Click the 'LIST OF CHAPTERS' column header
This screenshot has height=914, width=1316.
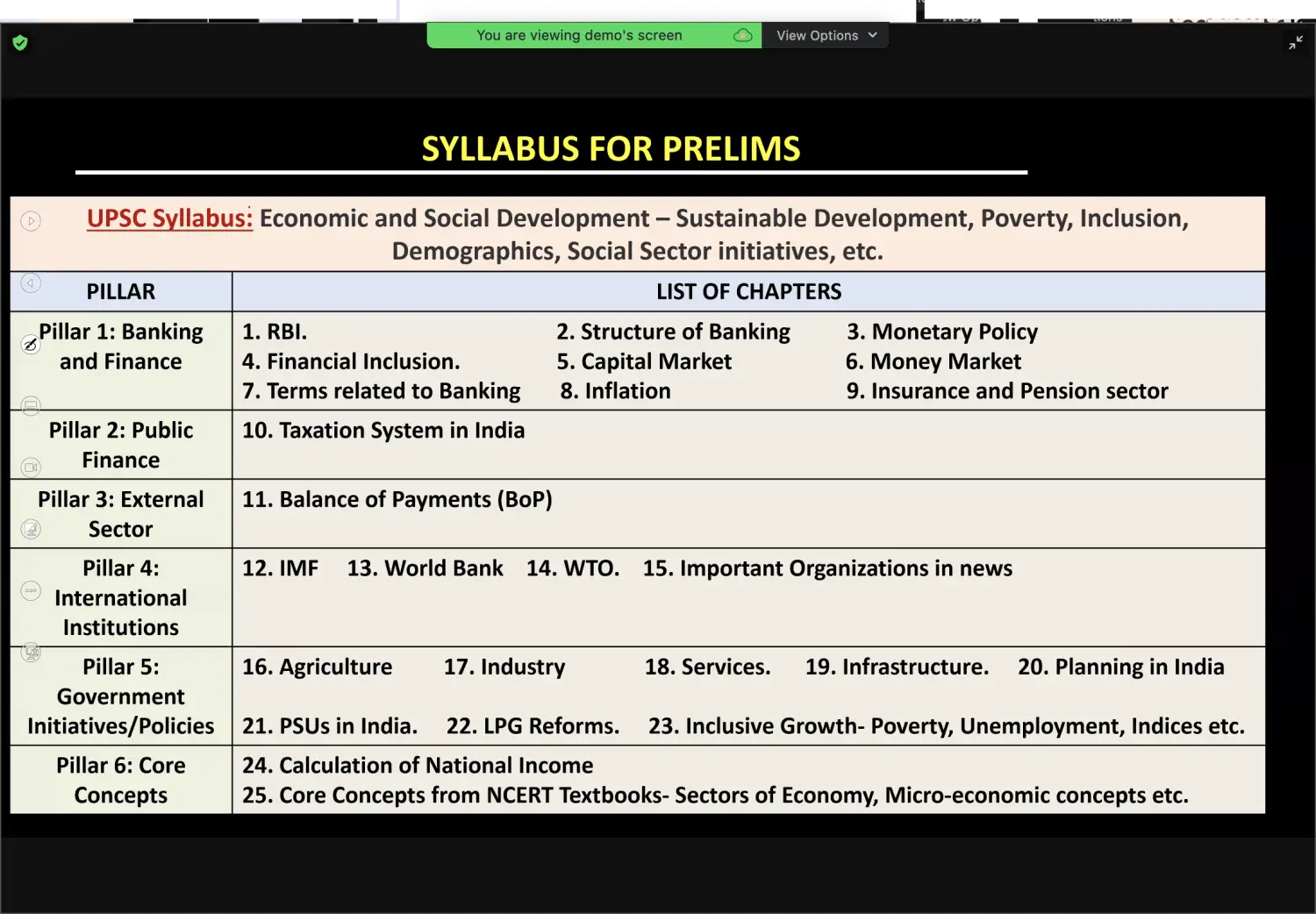749,291
